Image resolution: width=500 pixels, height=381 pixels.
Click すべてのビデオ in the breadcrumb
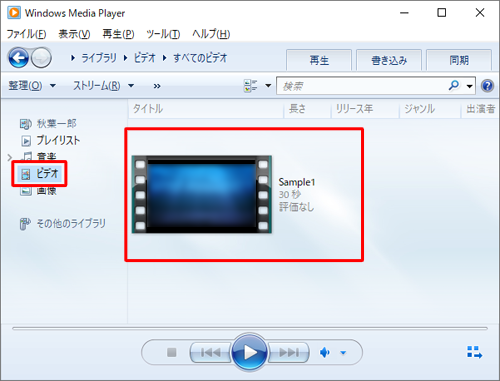tap(200, 58)
